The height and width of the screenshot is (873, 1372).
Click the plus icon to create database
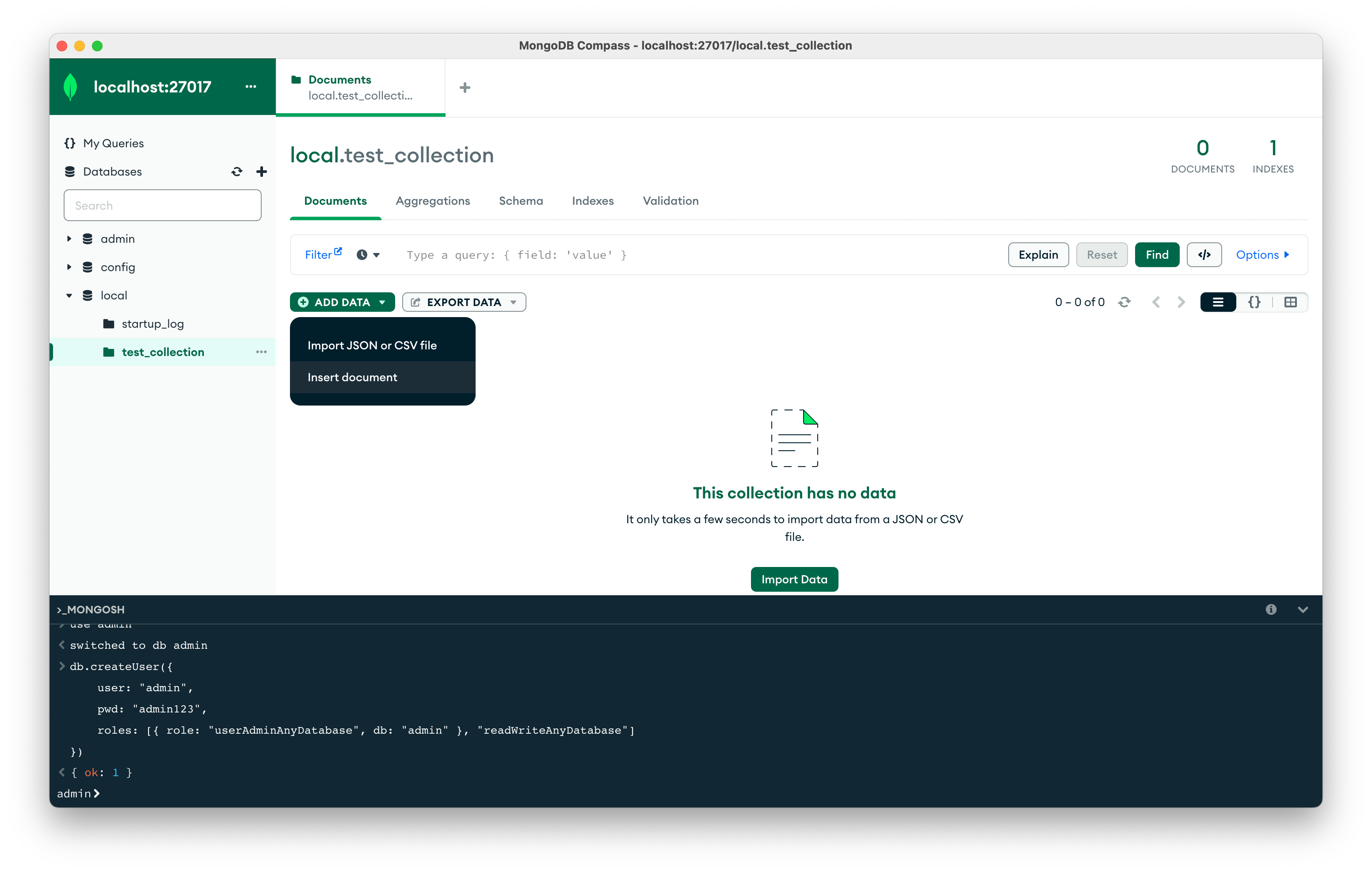(262, 172)
